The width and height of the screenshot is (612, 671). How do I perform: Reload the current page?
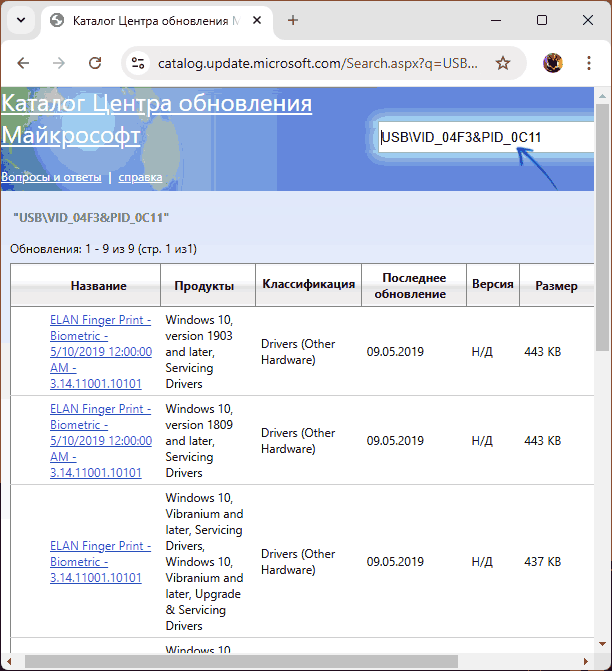click(95, 63)
